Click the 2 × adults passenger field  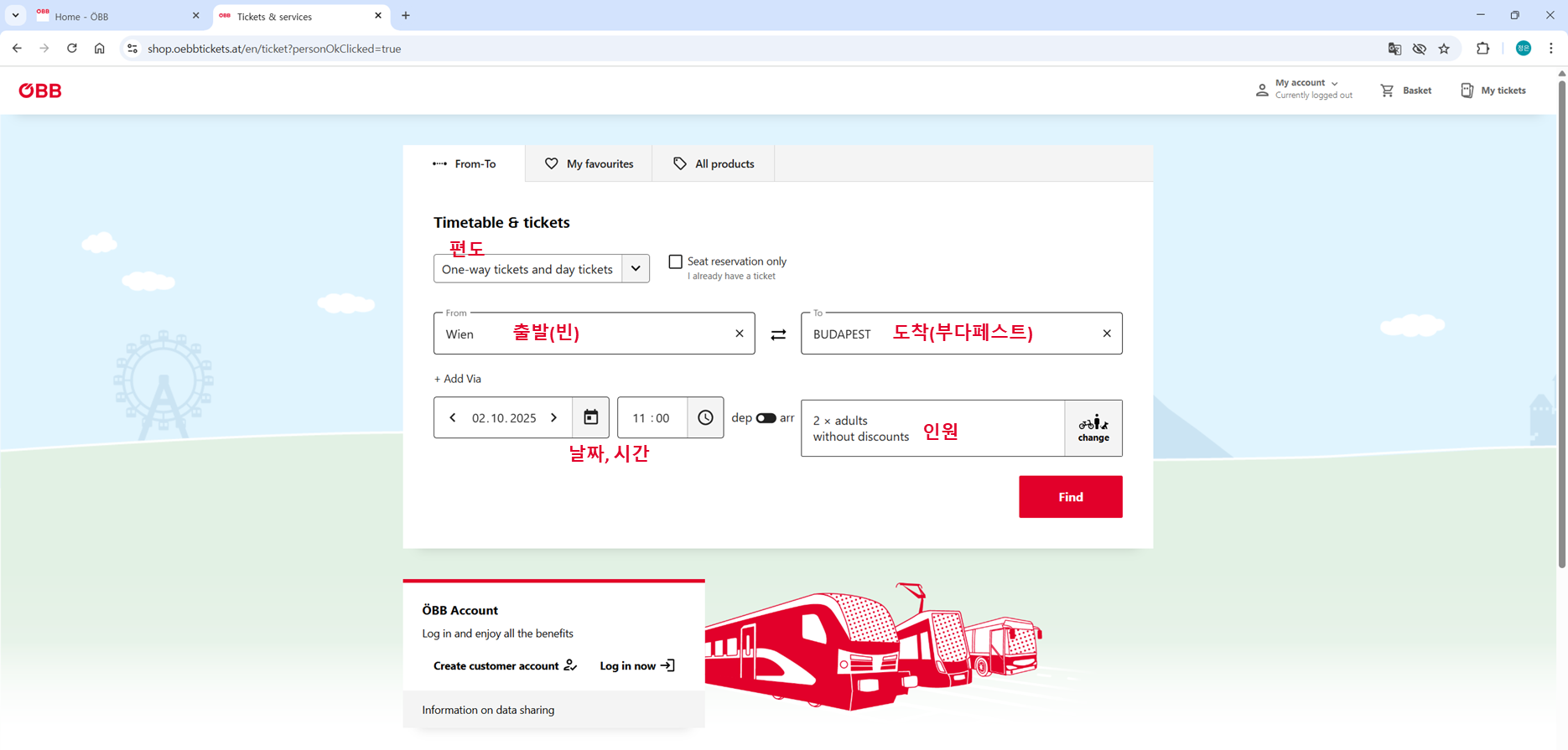(x=932, y=428)
